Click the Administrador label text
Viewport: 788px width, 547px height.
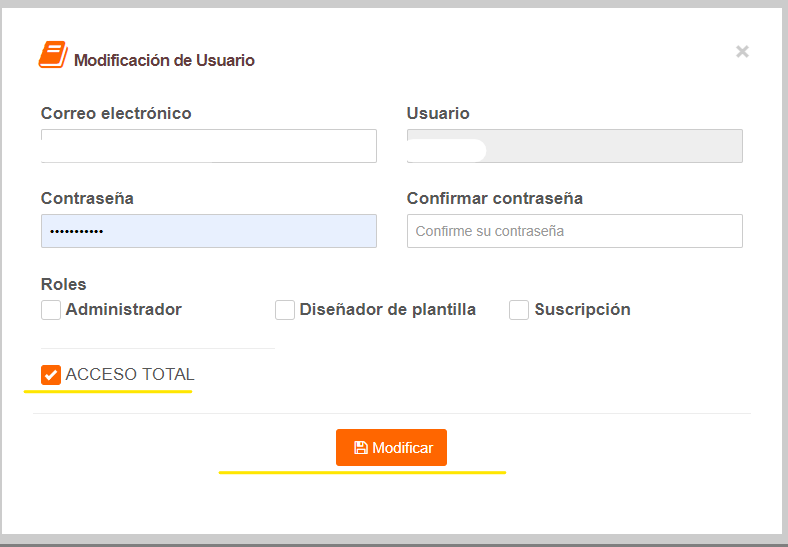click(x=124, y=309)
